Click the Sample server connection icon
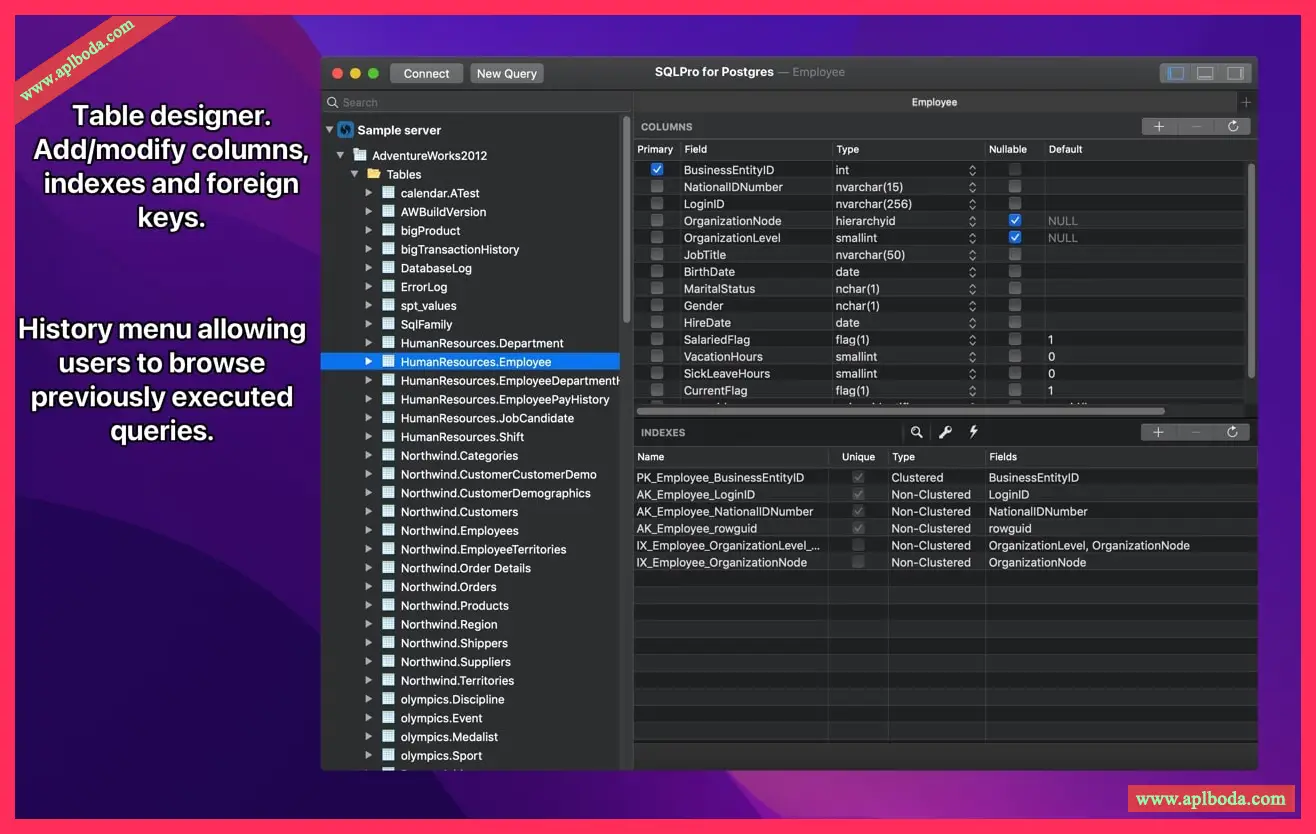 tap(346, 130)
